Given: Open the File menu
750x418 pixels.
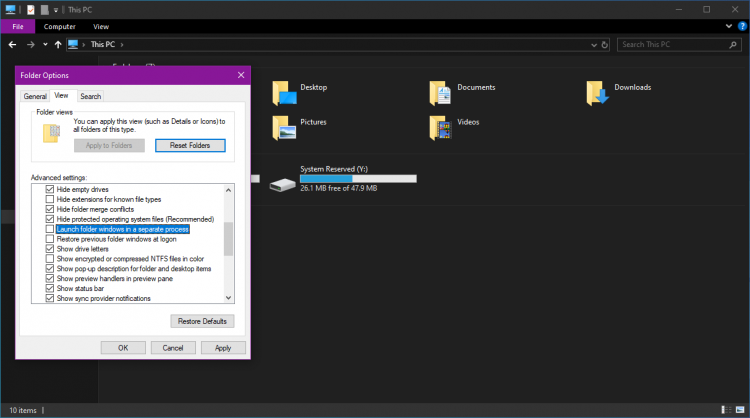Looking at the screenshot, I should click(18, 26).
